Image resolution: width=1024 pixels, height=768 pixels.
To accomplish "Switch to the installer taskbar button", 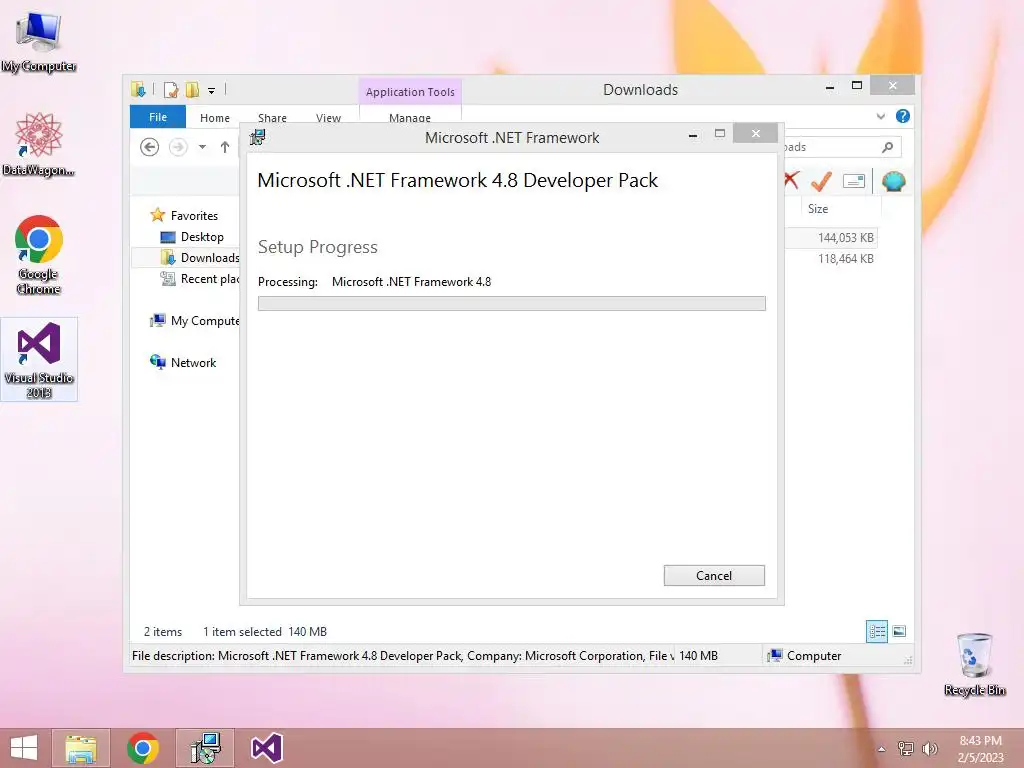I will click(205, 748).
